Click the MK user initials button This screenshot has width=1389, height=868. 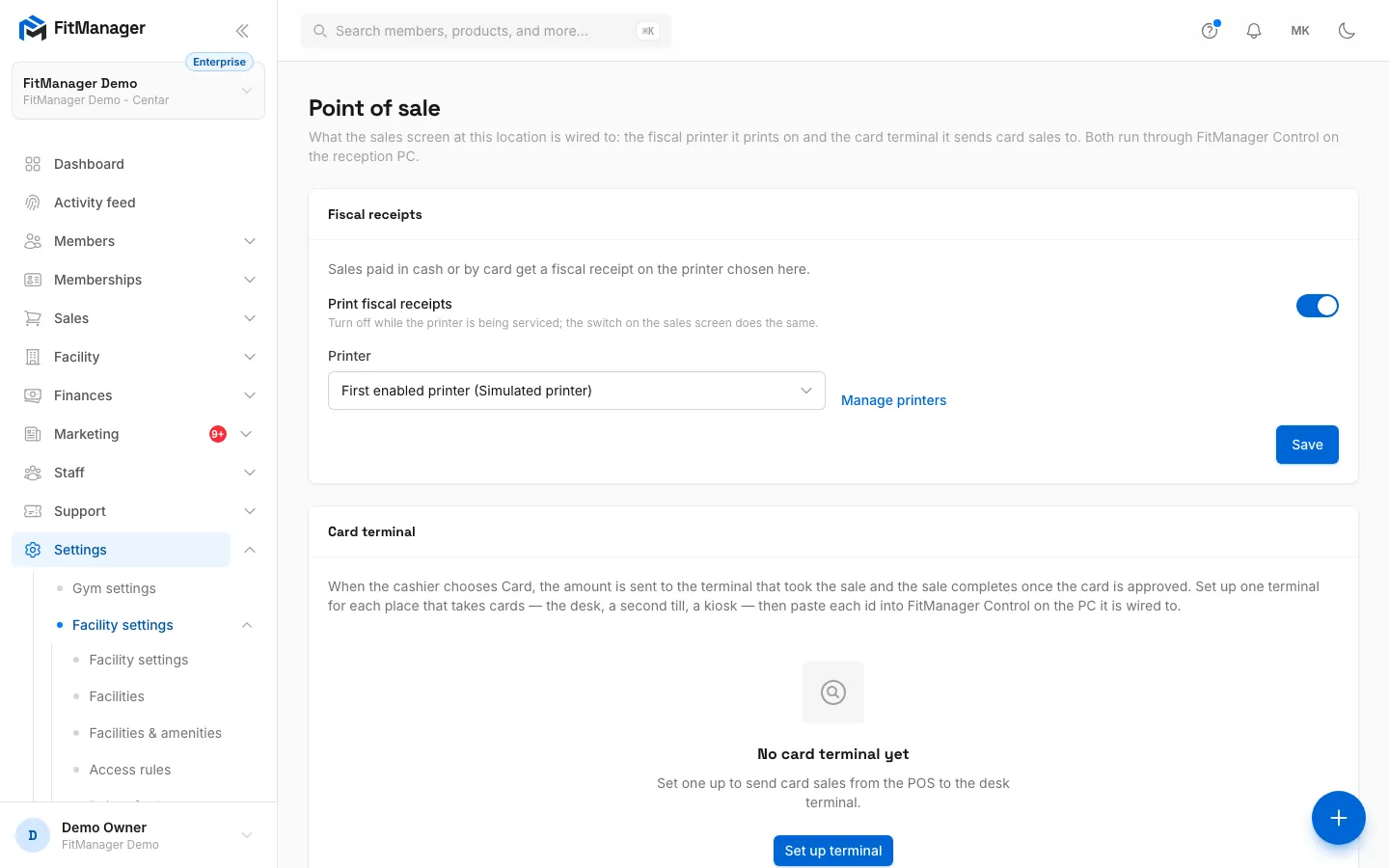(x=1300, y=31)
